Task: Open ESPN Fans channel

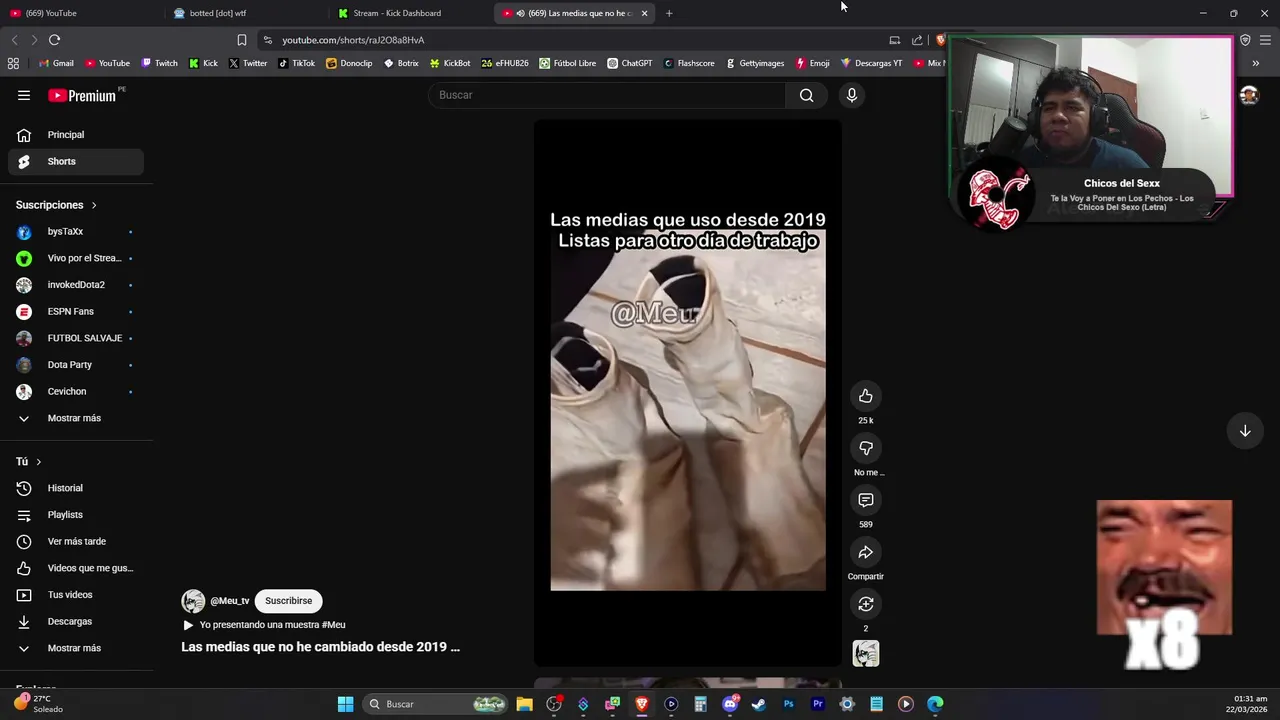Action: click(76, 311)
